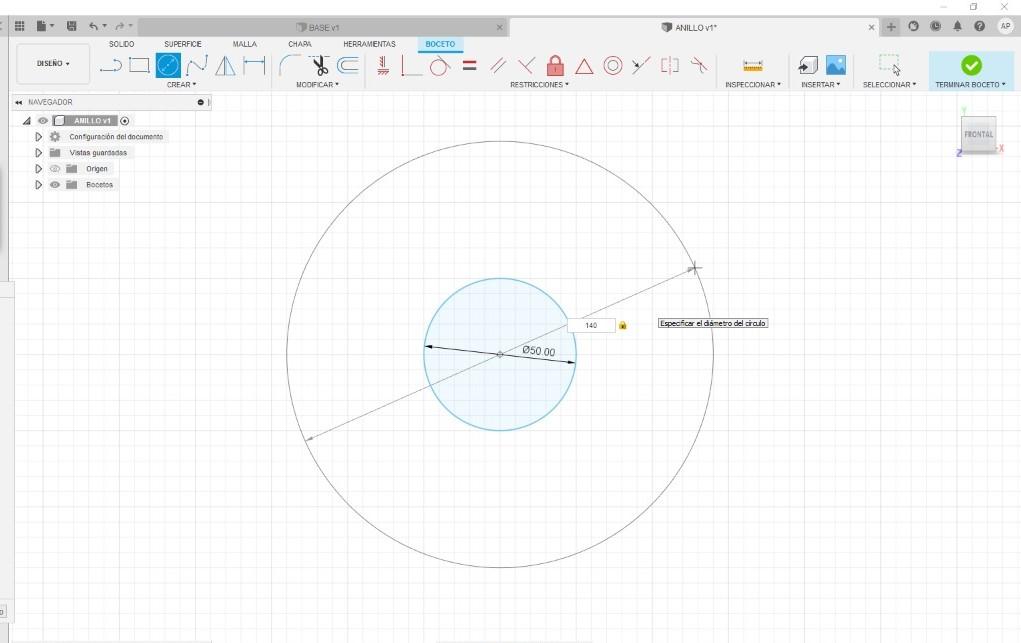Activate the Spline curve tool

coord(197,66)
